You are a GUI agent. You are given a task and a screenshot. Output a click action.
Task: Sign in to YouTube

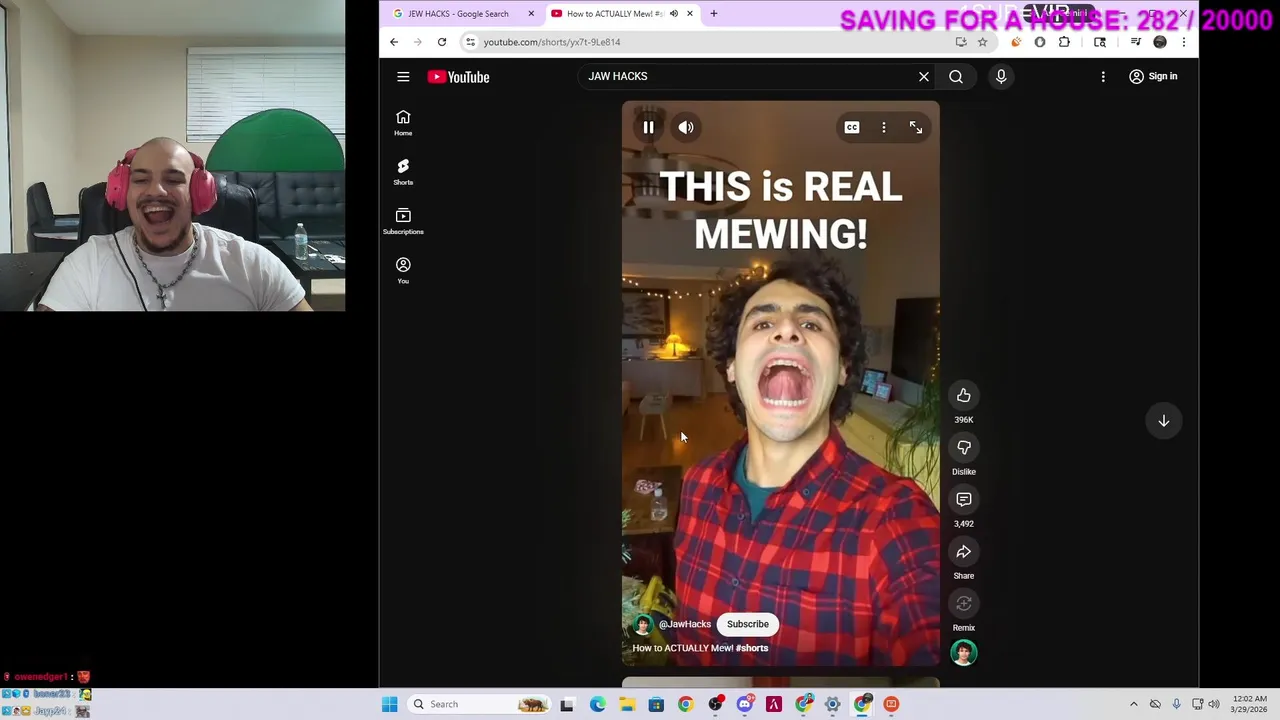(x=1153, y=76)
